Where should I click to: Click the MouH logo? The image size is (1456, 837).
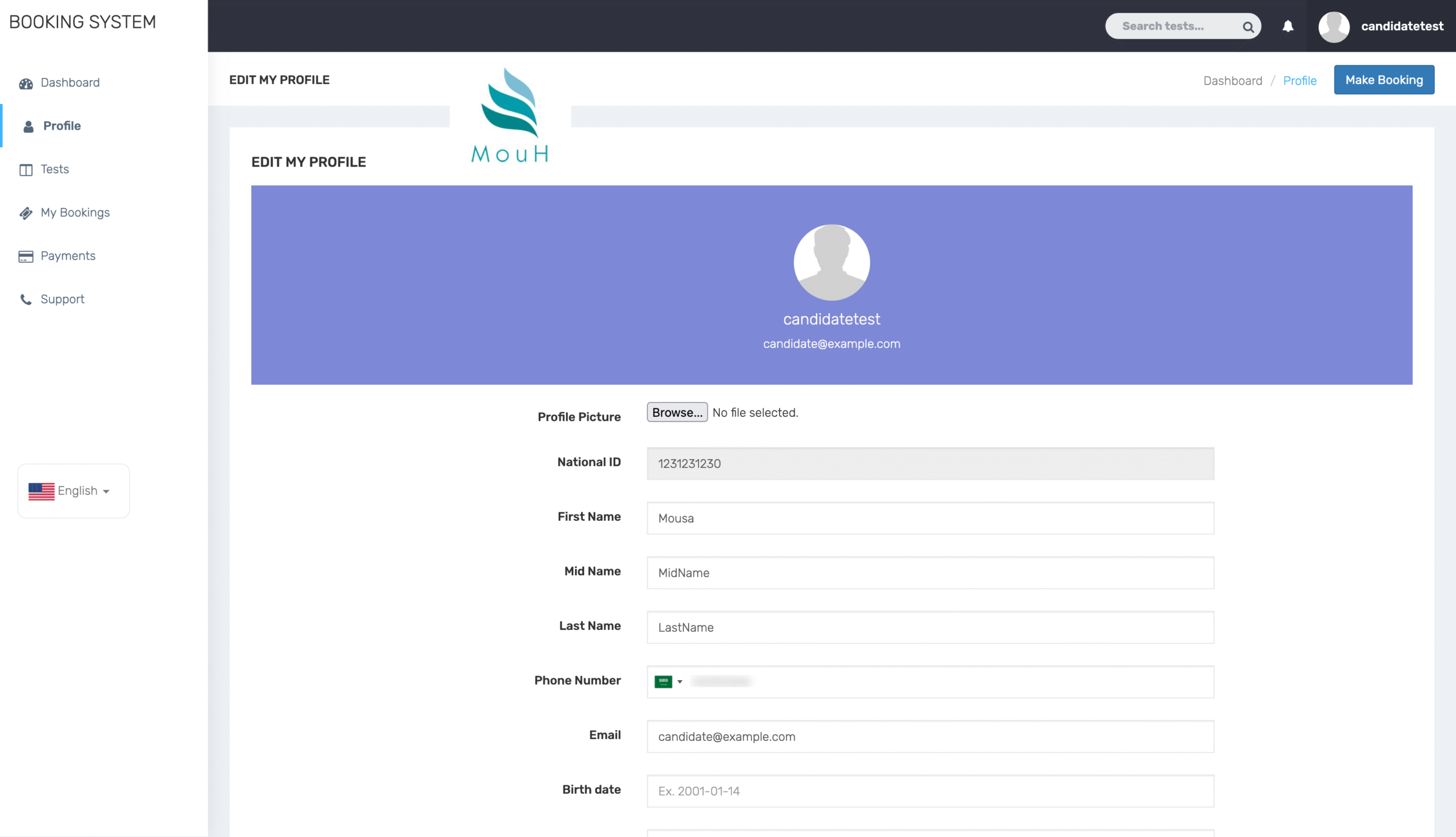(510, 116)
